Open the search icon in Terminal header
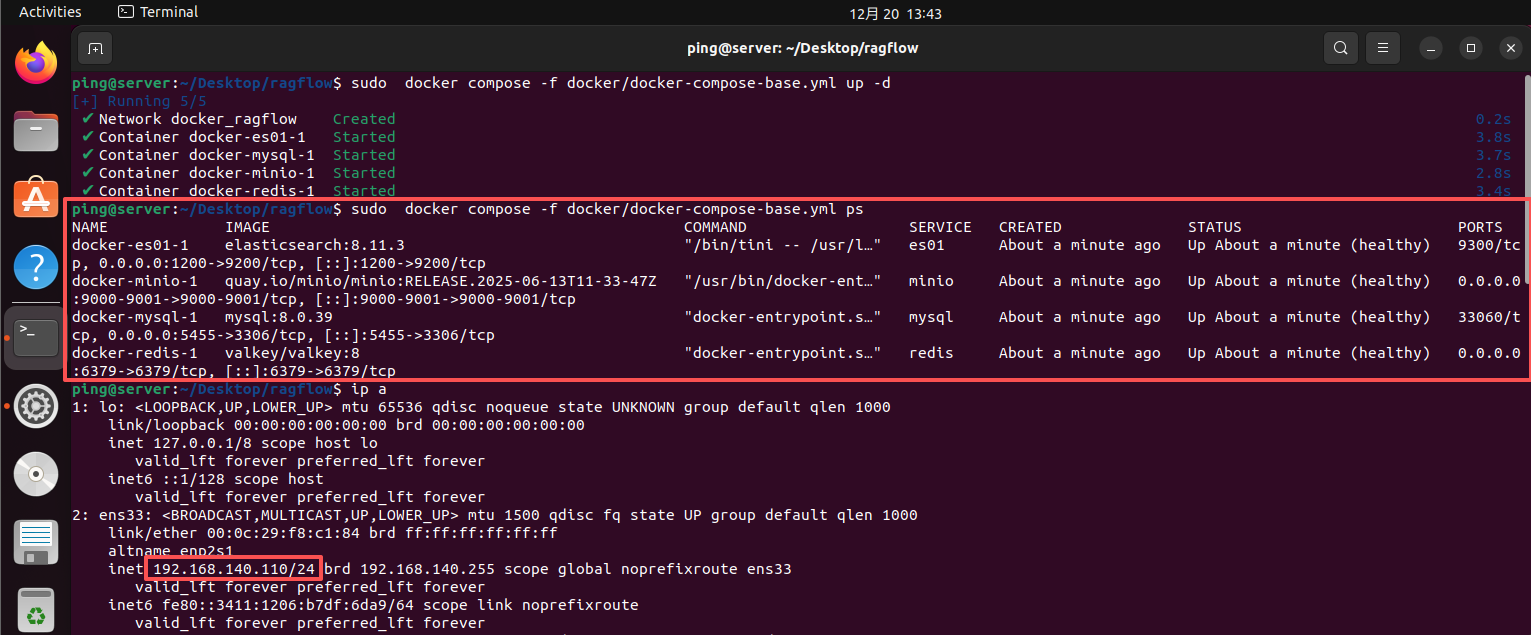Image resolution: width=1531 pixels, height=635 pixels. pos(1340,47)
